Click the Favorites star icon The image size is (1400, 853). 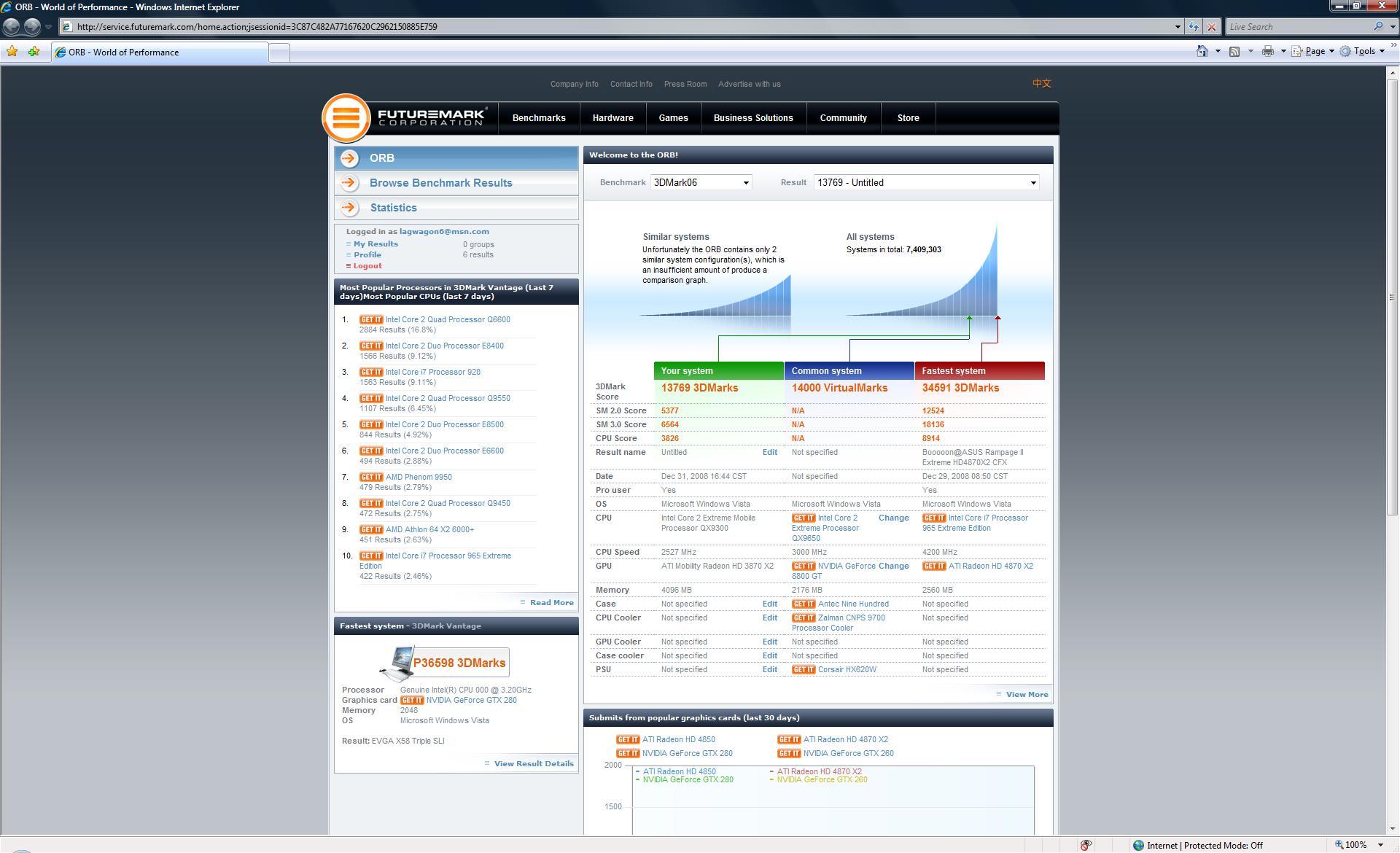pyautogui.click(x=12, y=52)
